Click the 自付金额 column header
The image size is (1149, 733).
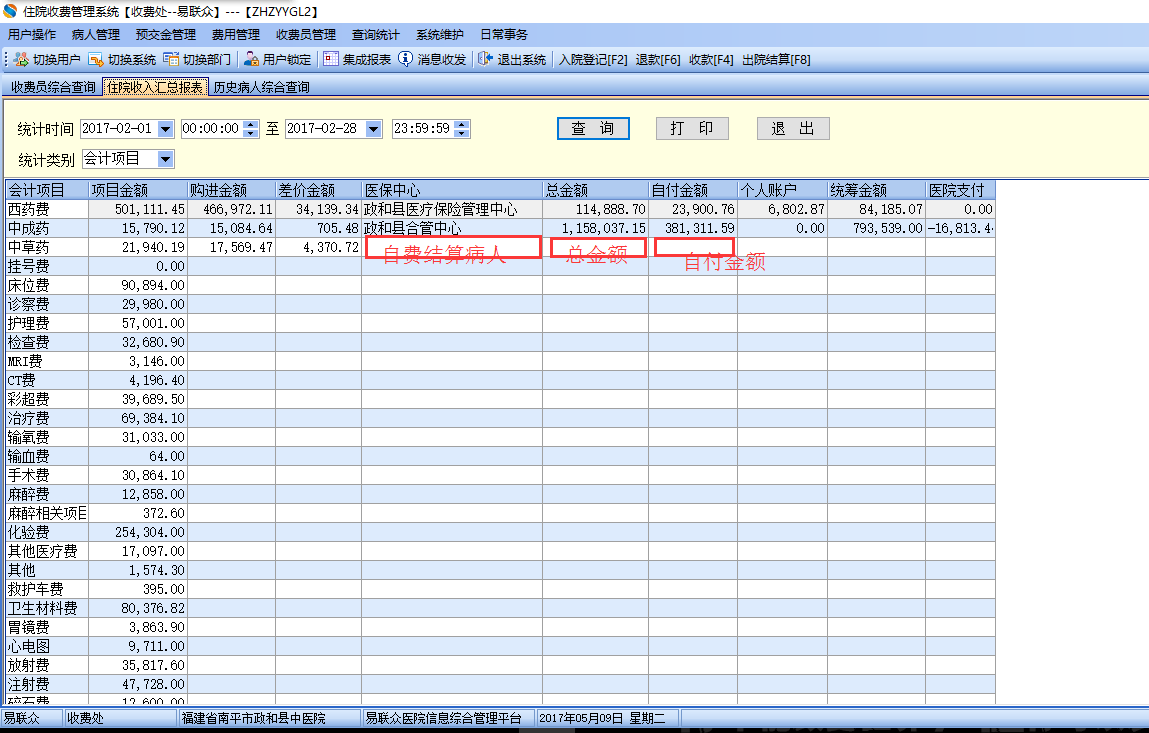693,190
